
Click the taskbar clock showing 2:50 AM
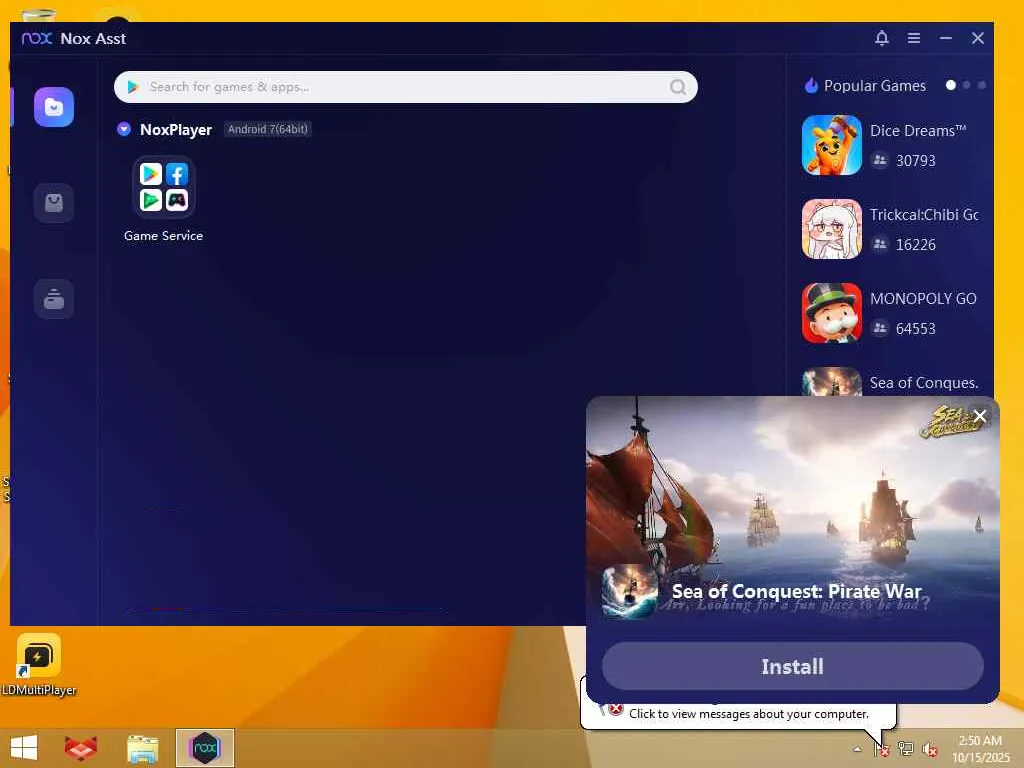click(981, 748)
